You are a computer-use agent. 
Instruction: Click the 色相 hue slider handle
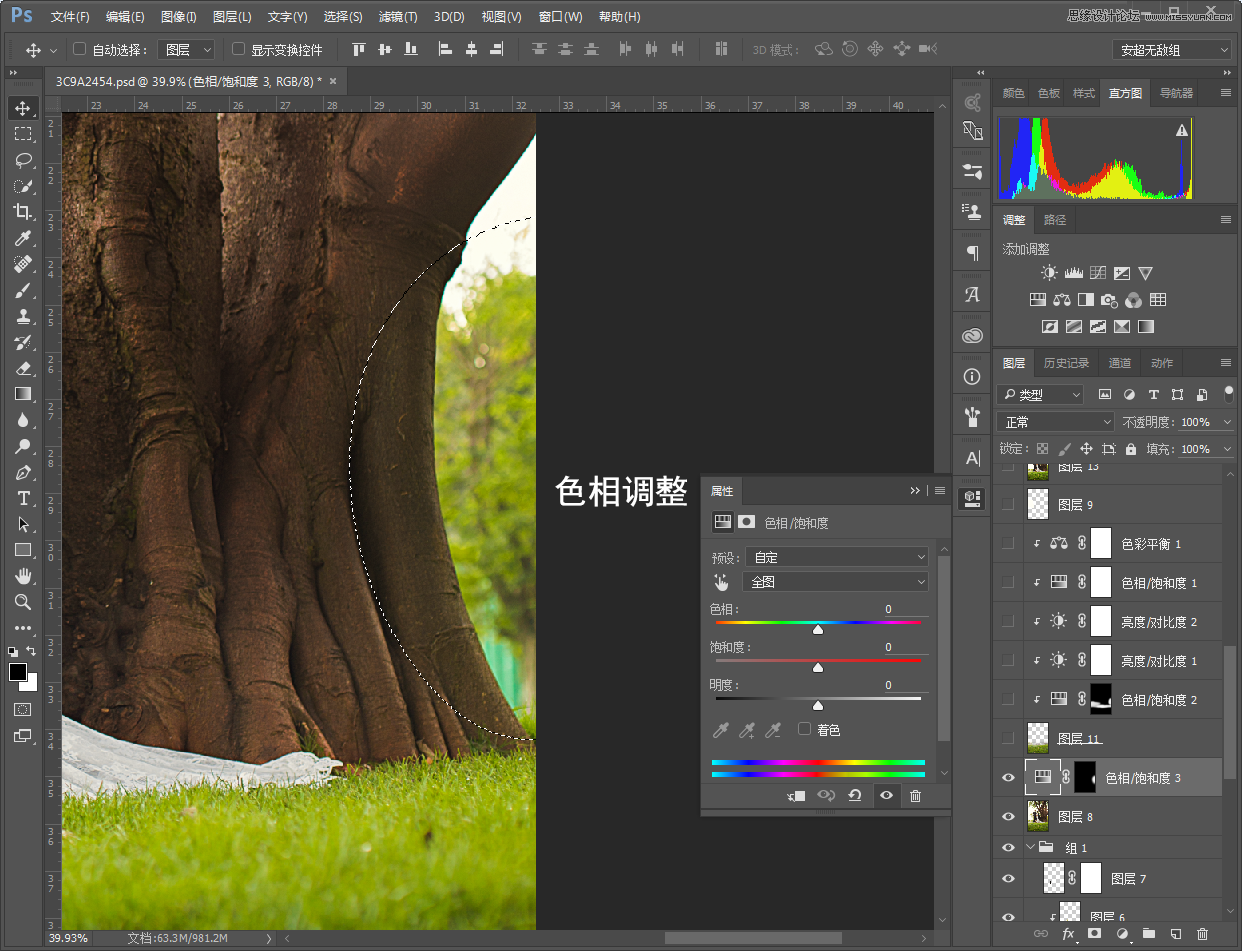[x=818, y=630]
